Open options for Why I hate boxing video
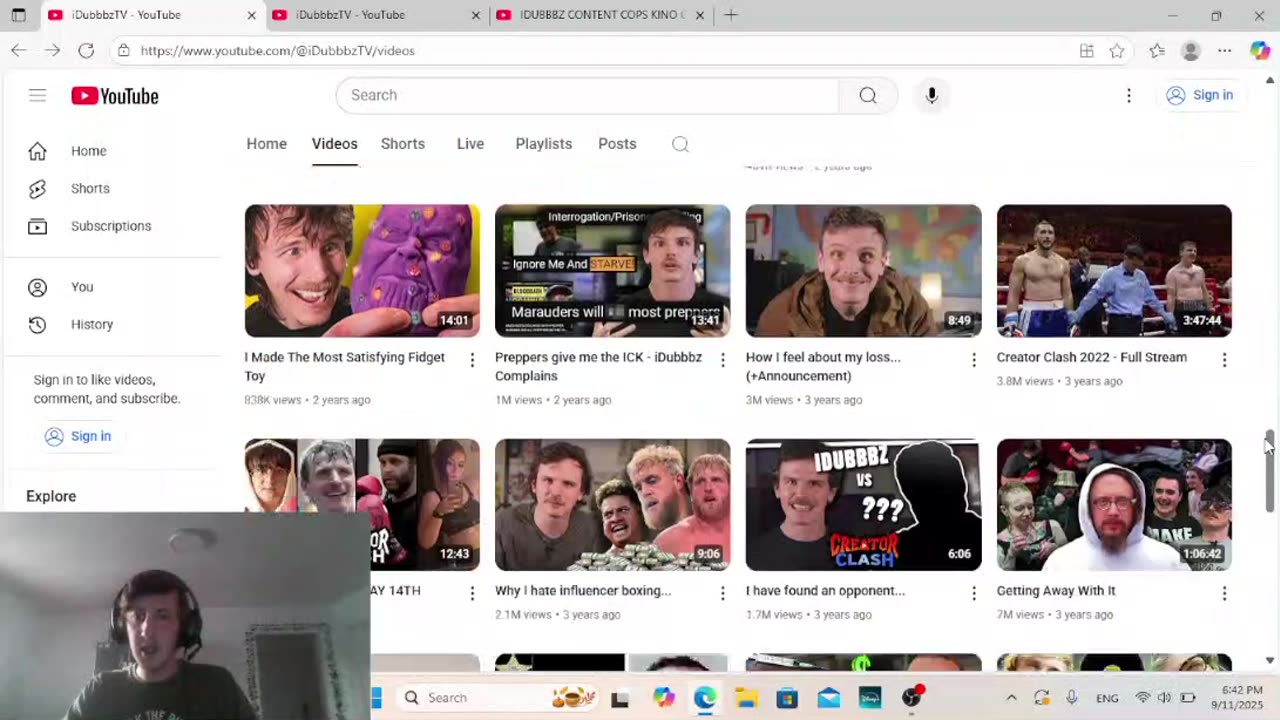This screenshot has width=1280, height=720. [723, 593]
